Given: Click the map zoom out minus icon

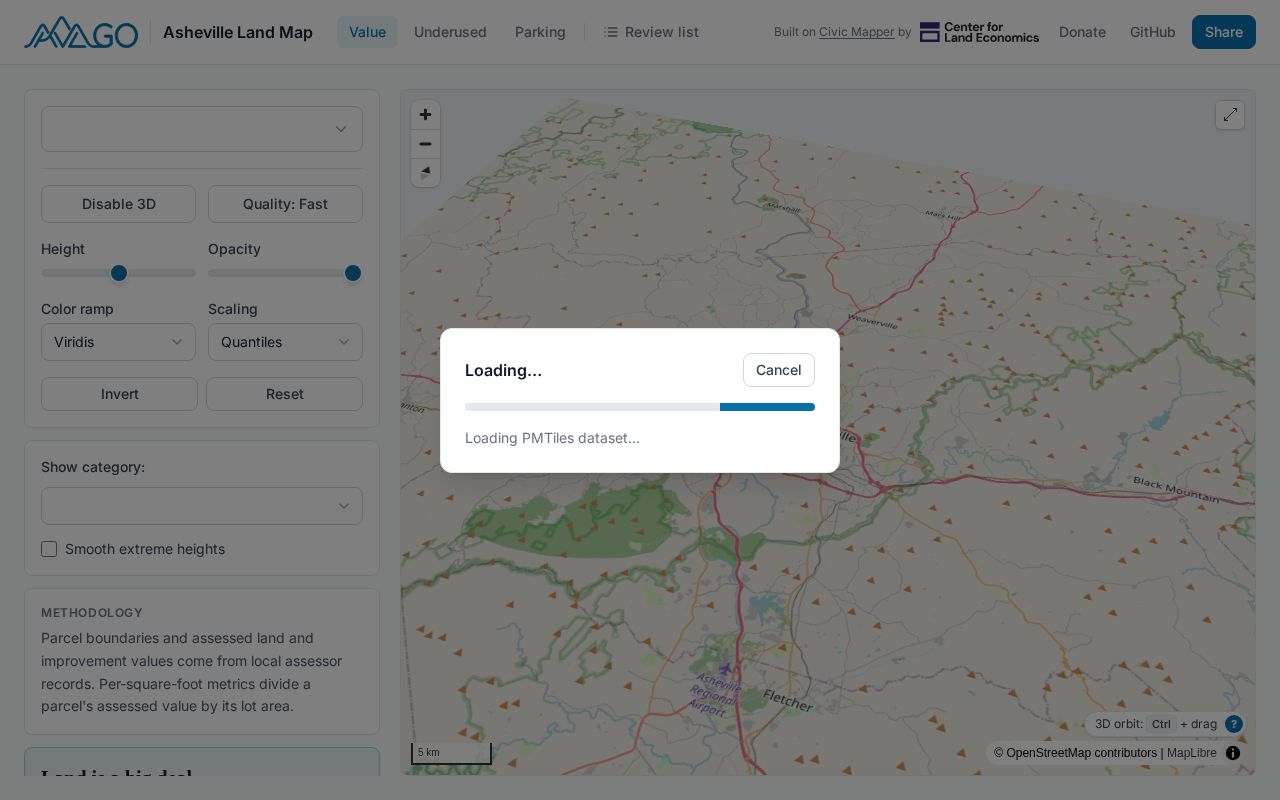Looking at the screenshot, I should point(425,143).
